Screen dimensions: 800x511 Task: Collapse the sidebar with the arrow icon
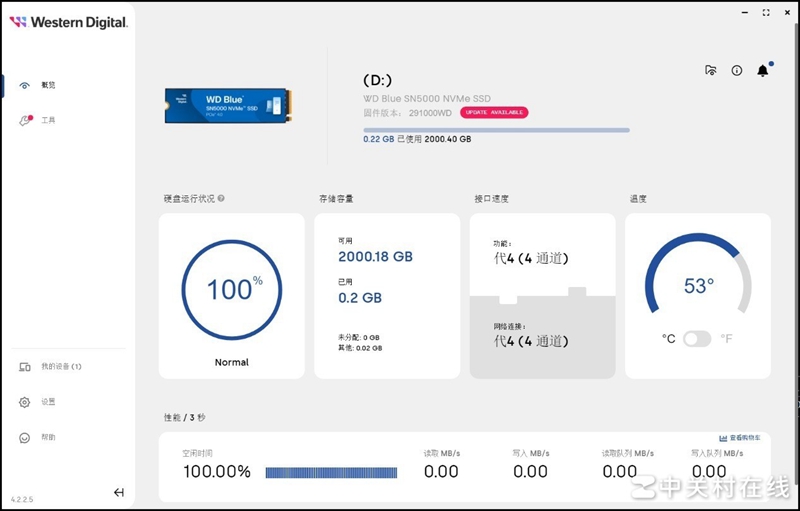119,492
